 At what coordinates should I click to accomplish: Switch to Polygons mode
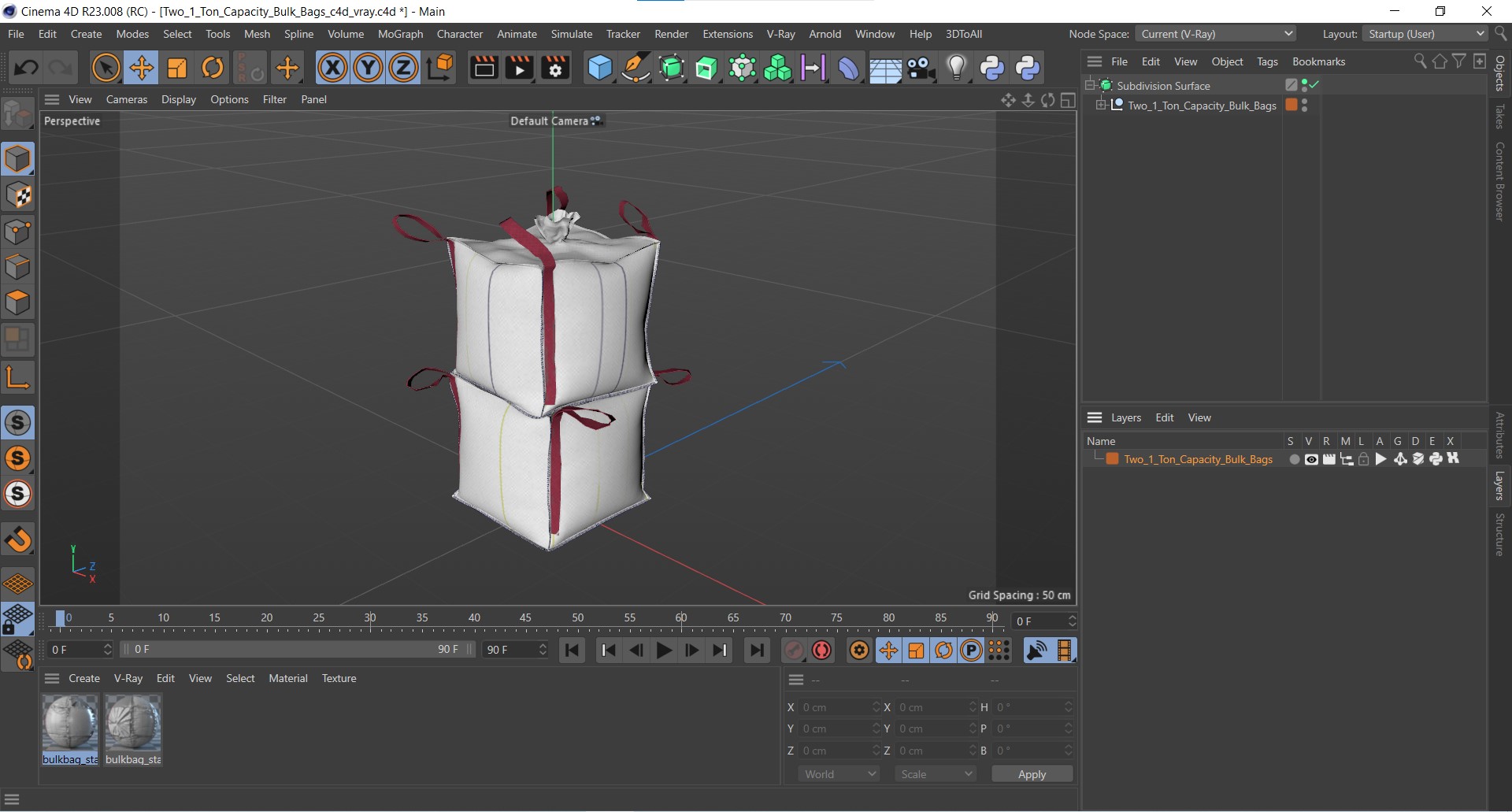pos(18,303)
